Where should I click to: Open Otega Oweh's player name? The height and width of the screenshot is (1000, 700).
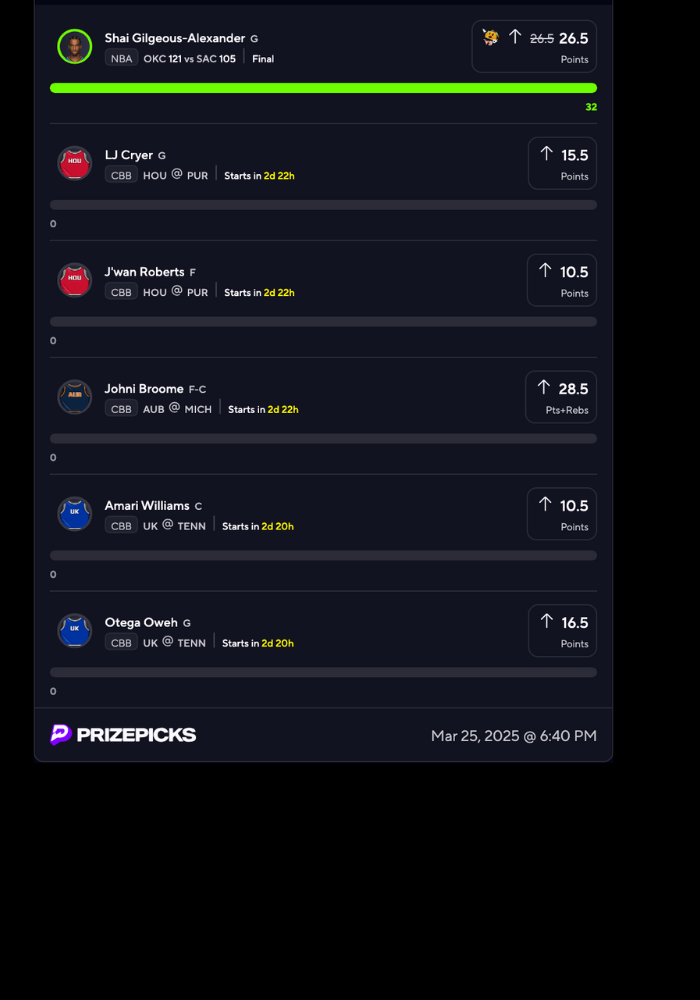[x=141, y=622]
